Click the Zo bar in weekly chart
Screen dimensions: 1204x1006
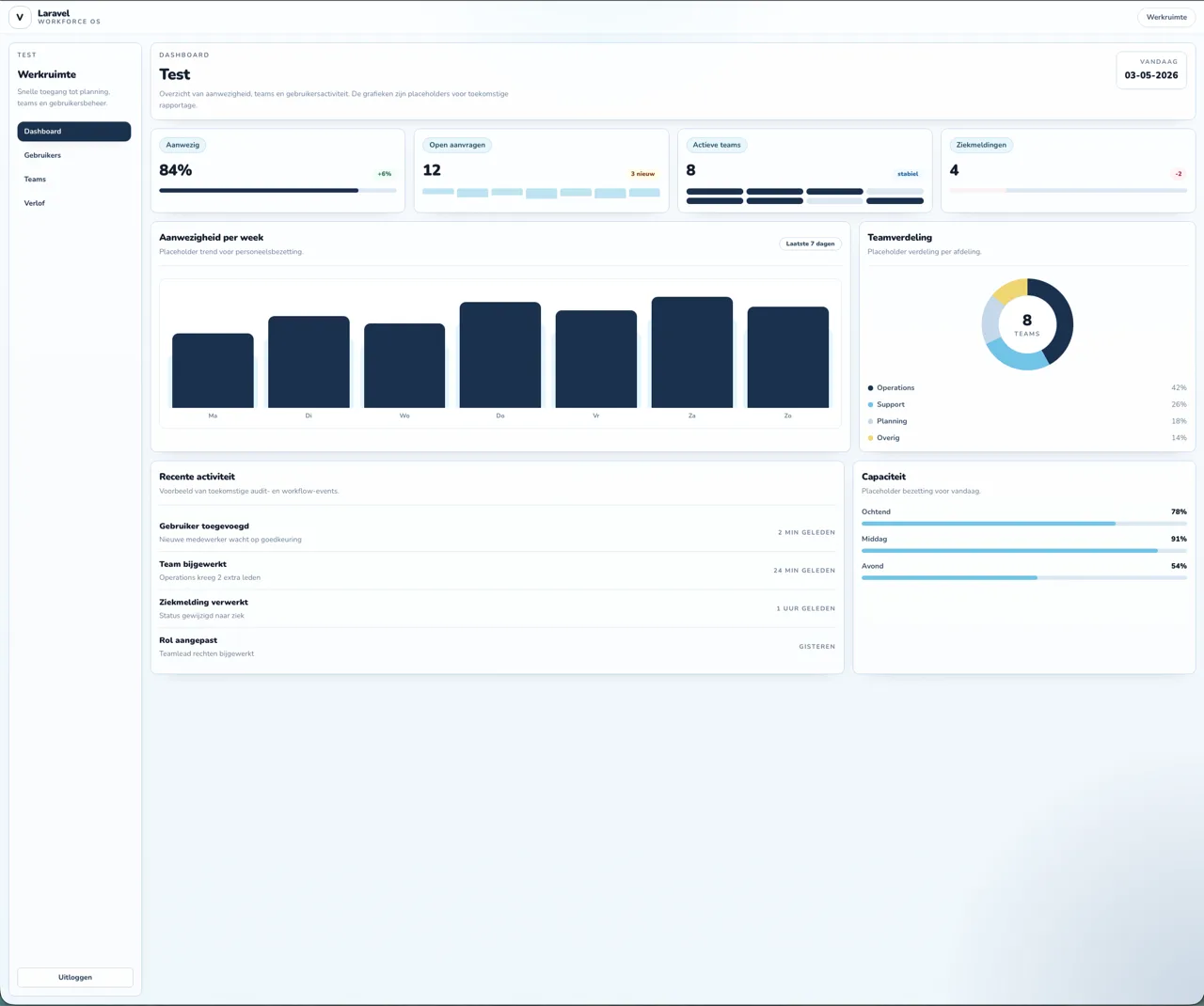click(x=788, y=357)
